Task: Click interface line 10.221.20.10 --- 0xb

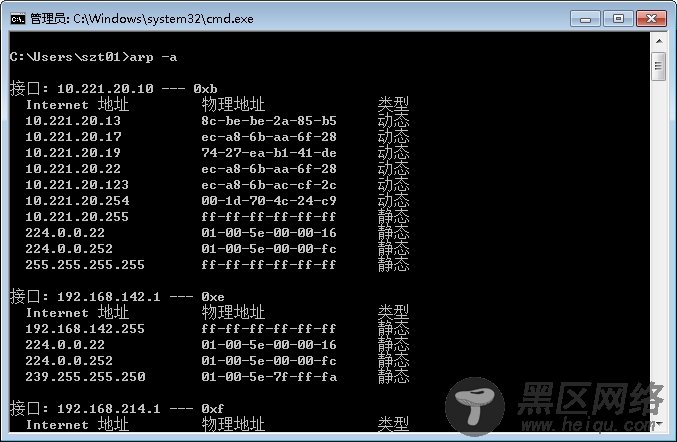Action: coord(114,88)
